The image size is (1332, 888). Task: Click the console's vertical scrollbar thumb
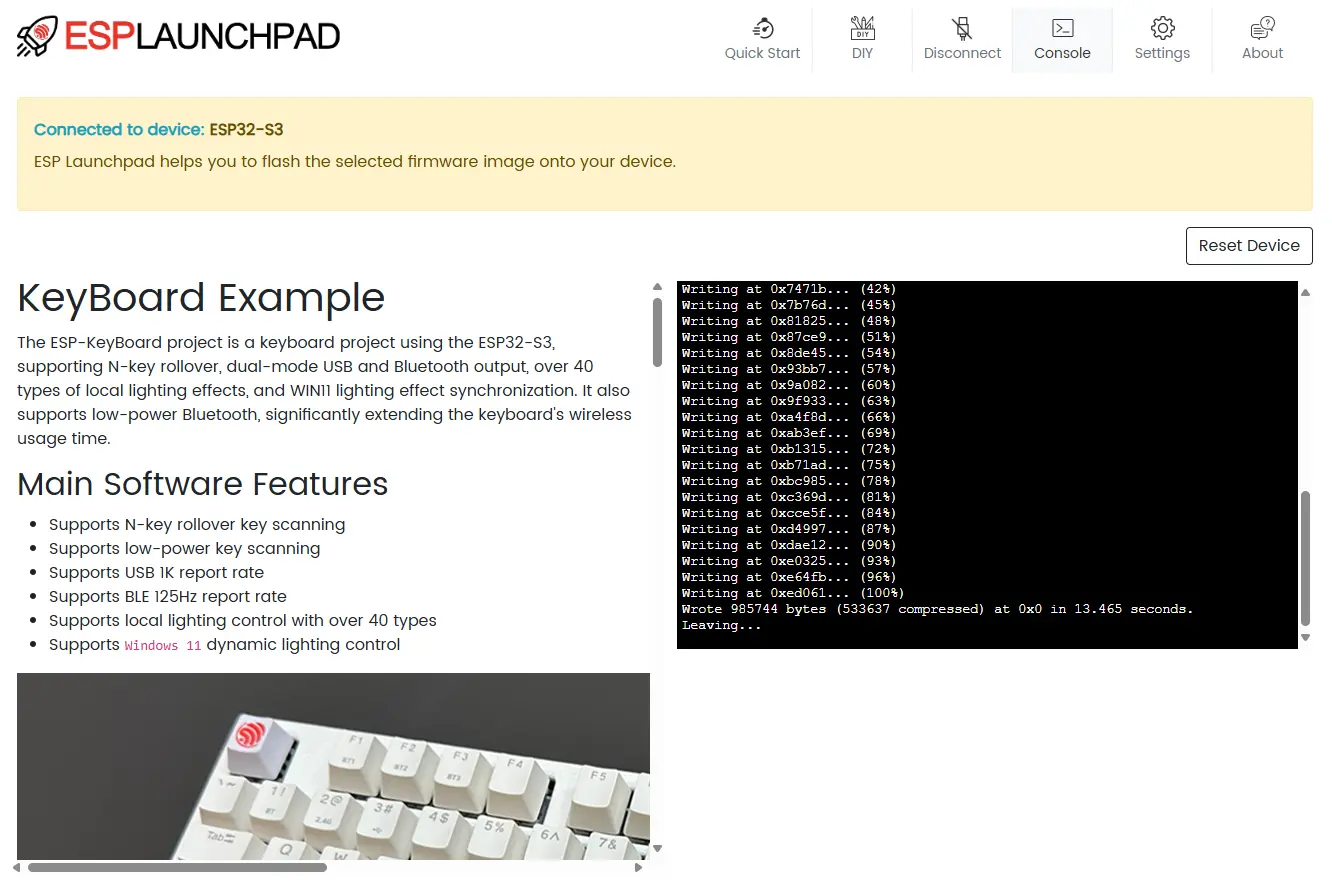pos(1303,555)
